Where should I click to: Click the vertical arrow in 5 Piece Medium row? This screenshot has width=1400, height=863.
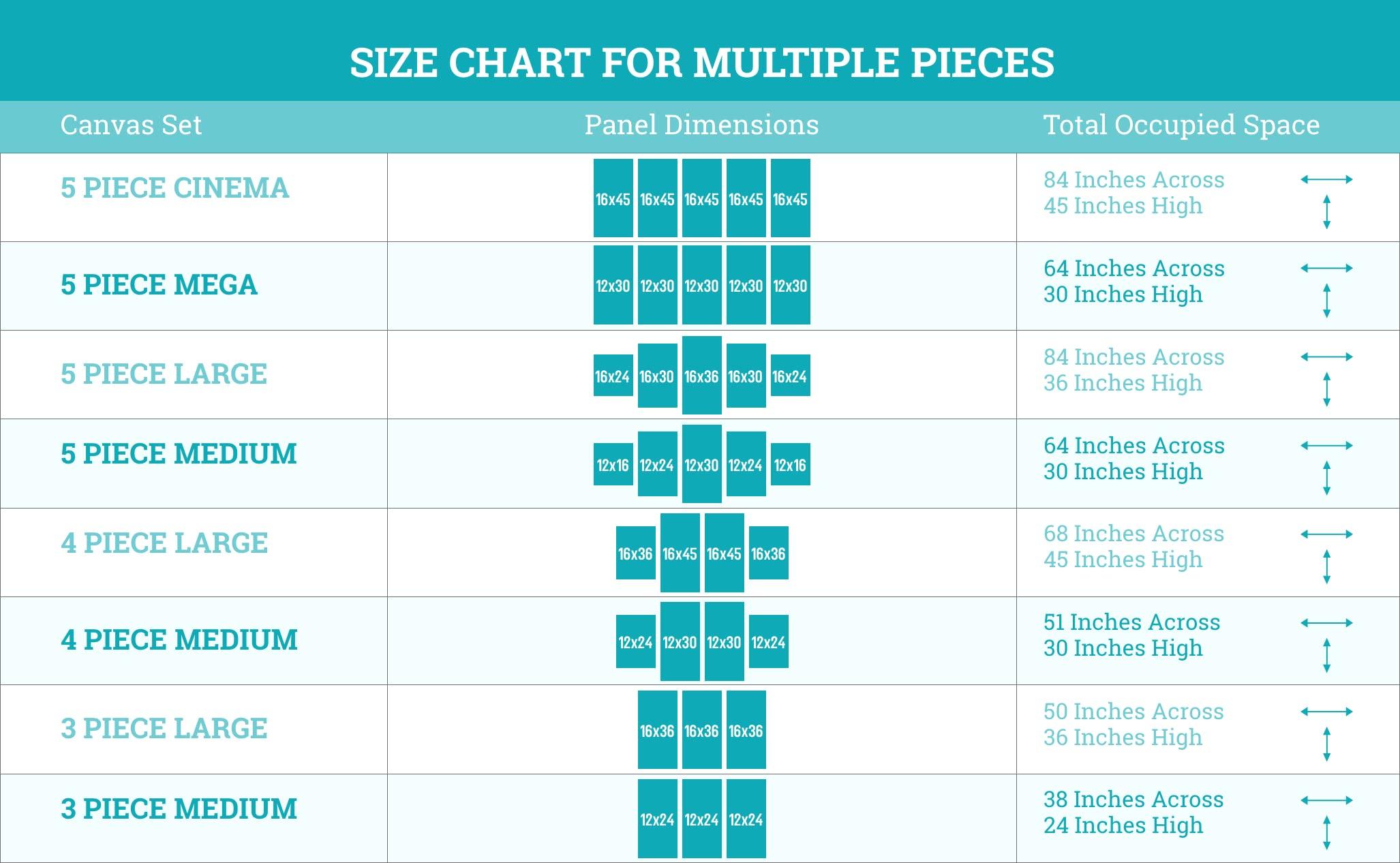1326,478
